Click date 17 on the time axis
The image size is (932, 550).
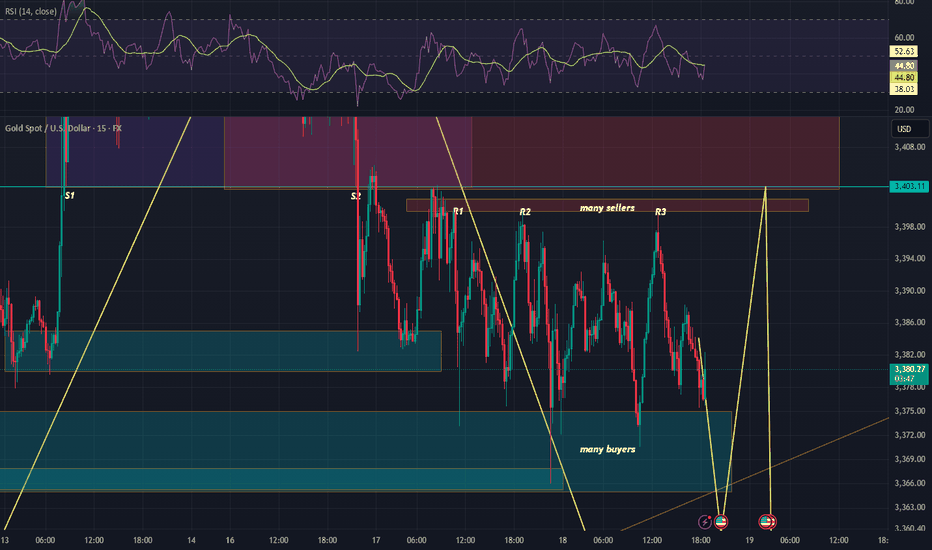point(376,540)
